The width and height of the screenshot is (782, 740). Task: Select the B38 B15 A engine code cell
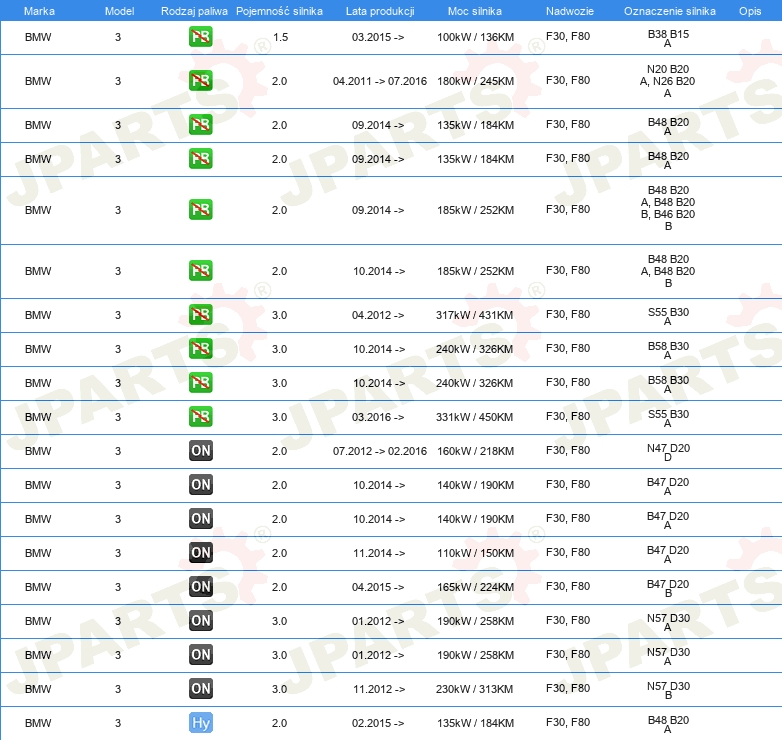pyautogui.click(x=668, y=38)
